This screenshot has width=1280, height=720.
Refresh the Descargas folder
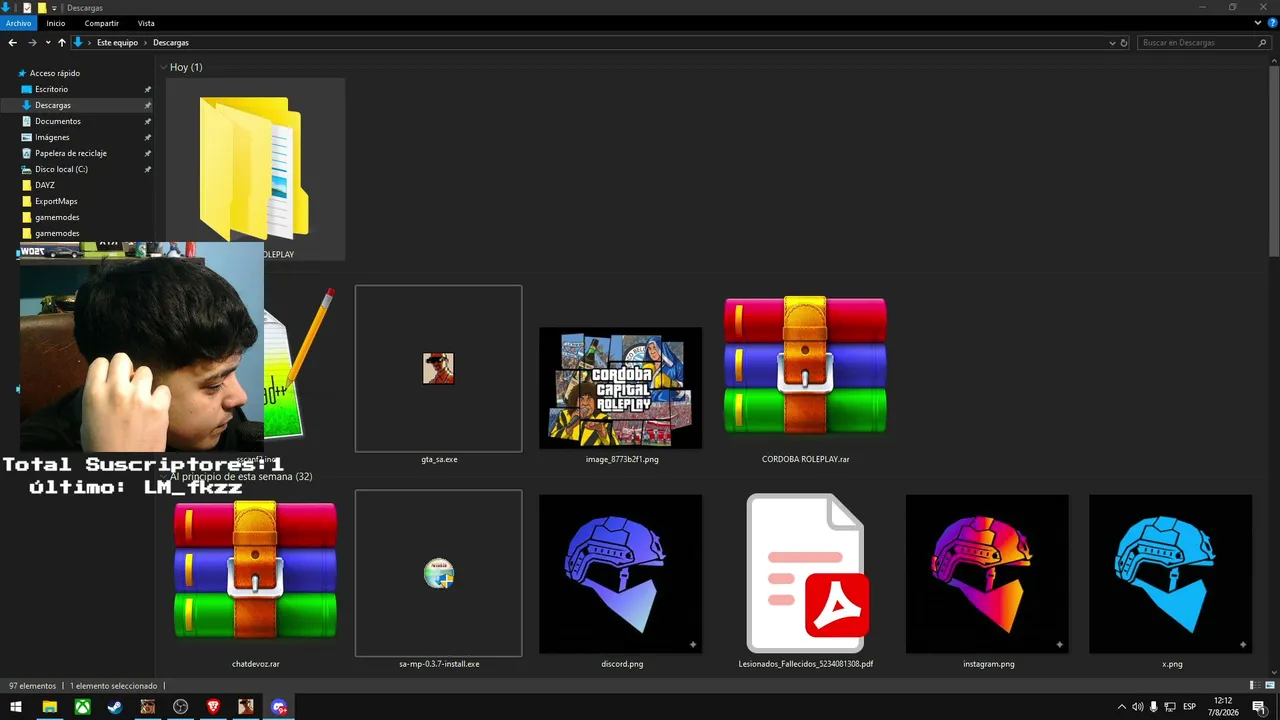pos(1124,43)
